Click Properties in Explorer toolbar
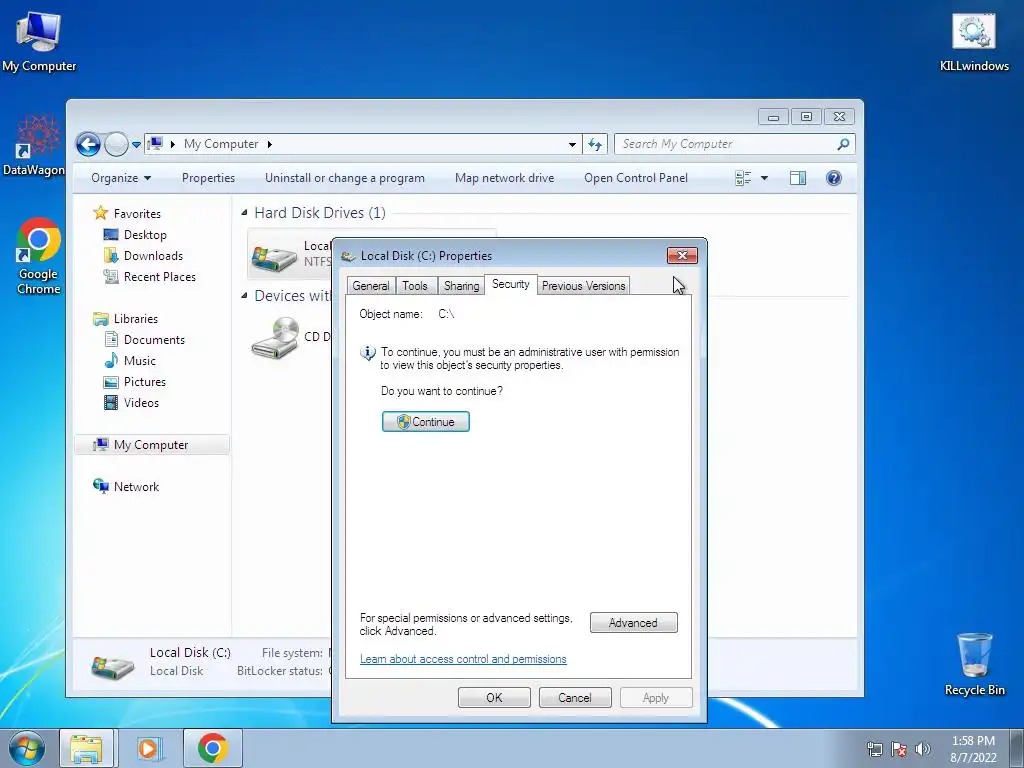Viewport: 1024px width, 768px height. [208, 178]
